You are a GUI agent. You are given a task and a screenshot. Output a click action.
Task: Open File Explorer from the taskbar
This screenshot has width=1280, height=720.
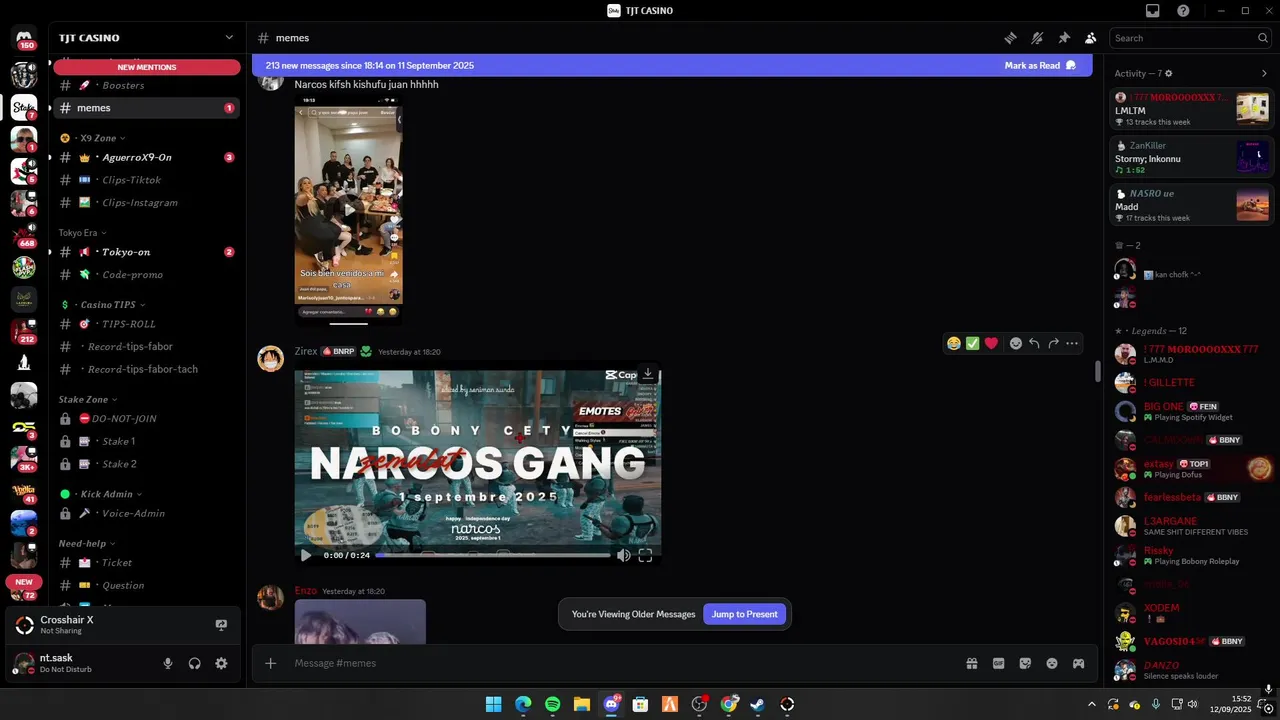point(582,704)
